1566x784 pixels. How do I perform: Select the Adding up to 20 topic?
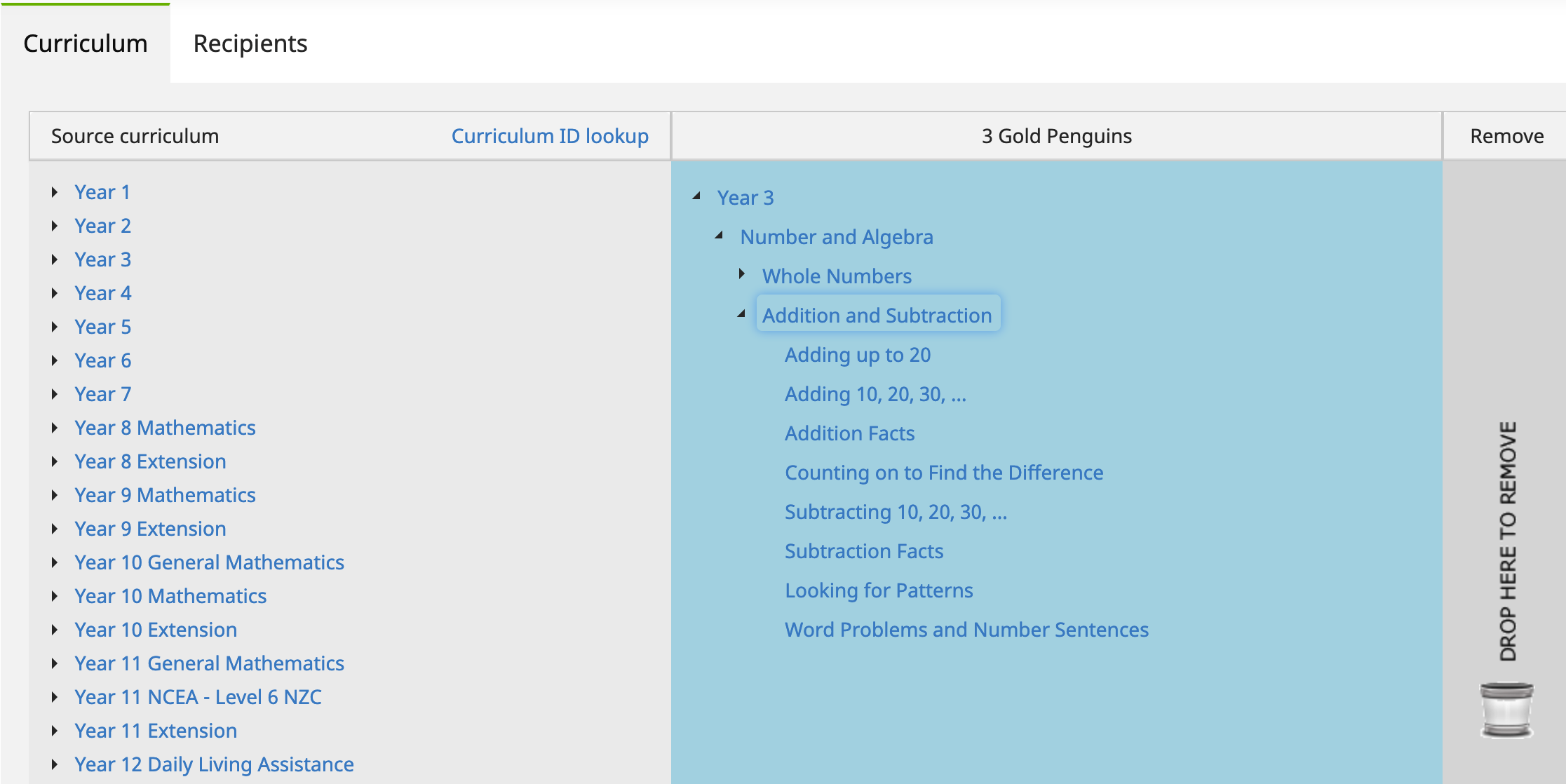[x=857, y=355]
